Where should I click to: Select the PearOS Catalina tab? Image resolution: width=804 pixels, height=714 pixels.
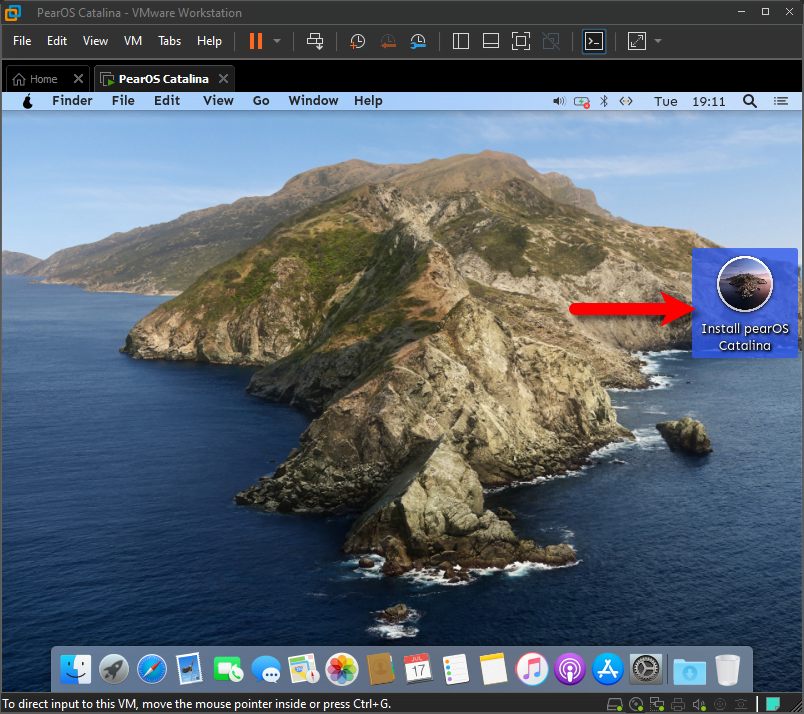163,79
